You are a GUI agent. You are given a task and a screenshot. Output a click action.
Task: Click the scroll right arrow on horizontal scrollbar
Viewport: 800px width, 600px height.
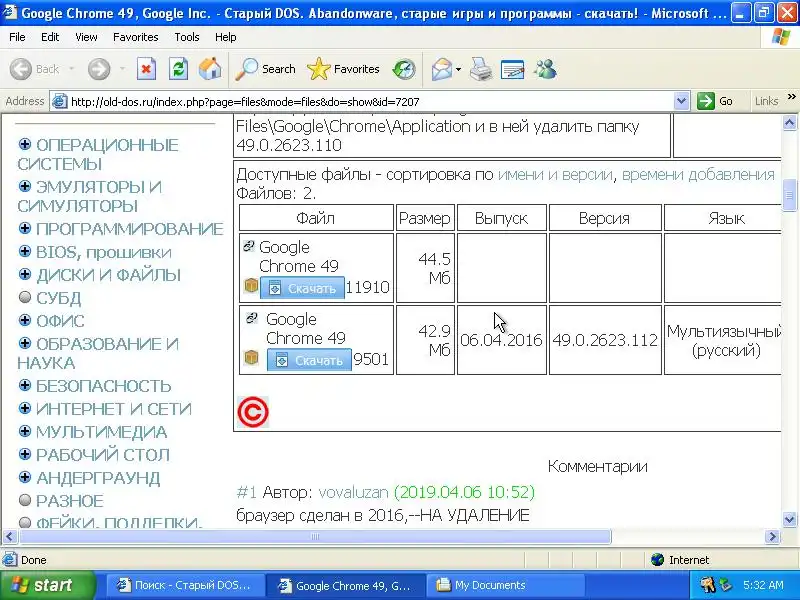(772, 537)
